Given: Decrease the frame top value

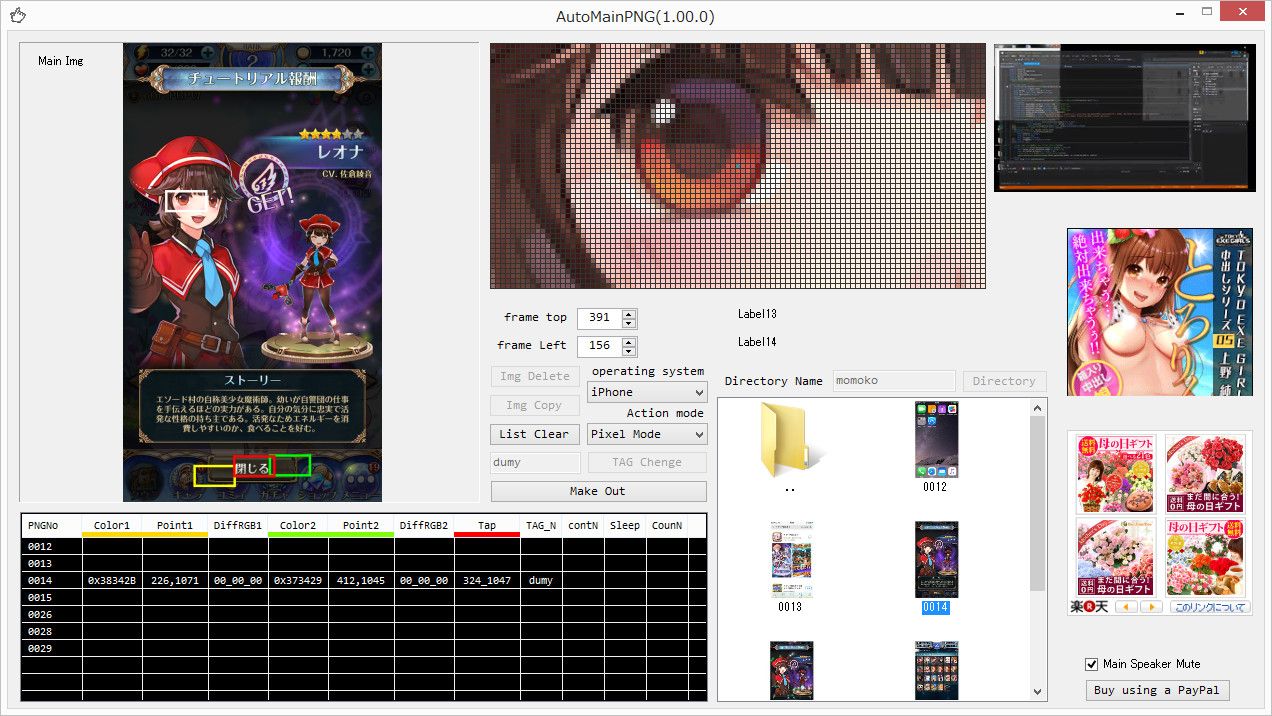Looking at the screenshot, I should [628, 324].
